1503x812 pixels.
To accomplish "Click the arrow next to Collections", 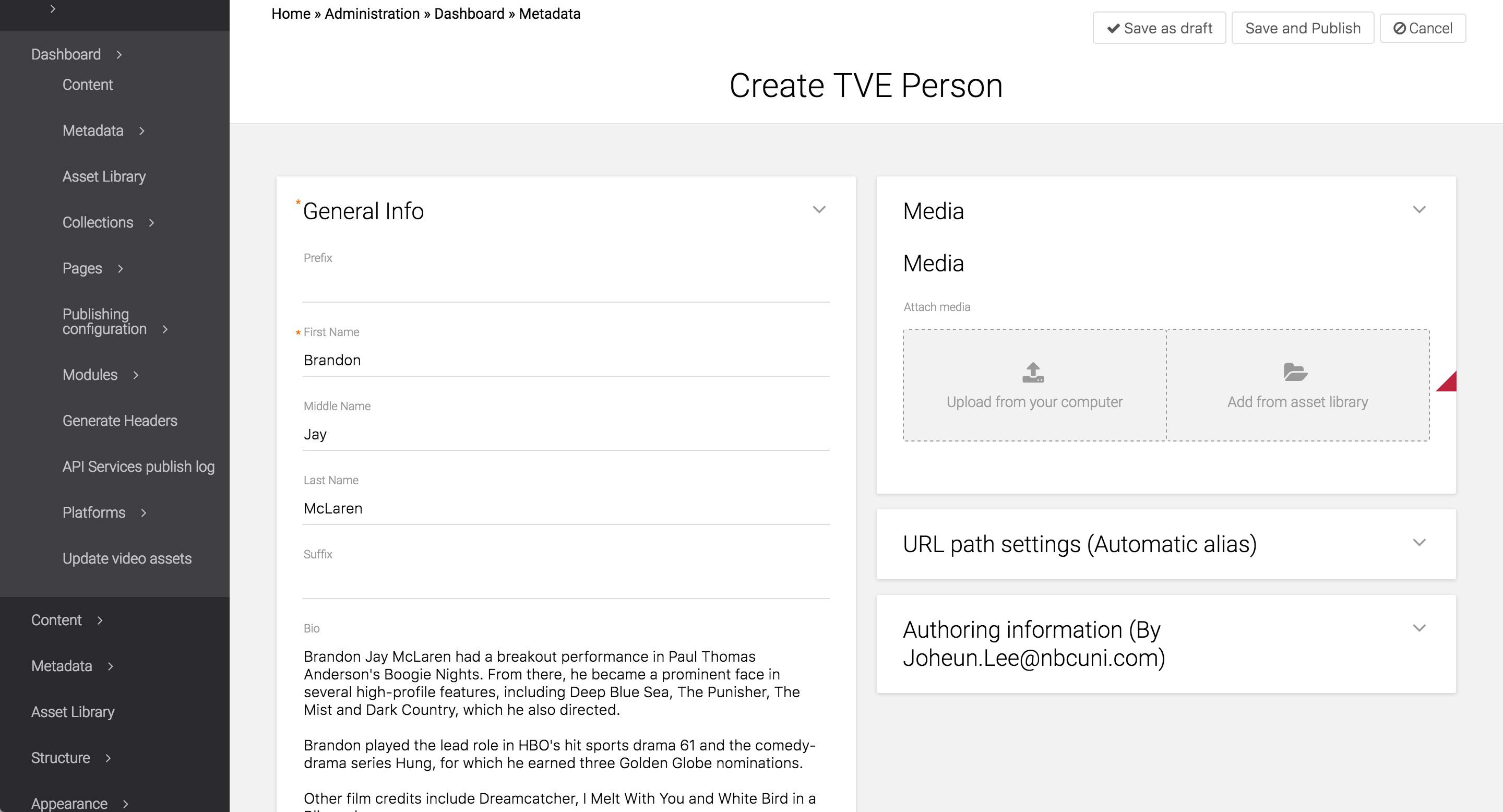I will (x=151, y=223).
